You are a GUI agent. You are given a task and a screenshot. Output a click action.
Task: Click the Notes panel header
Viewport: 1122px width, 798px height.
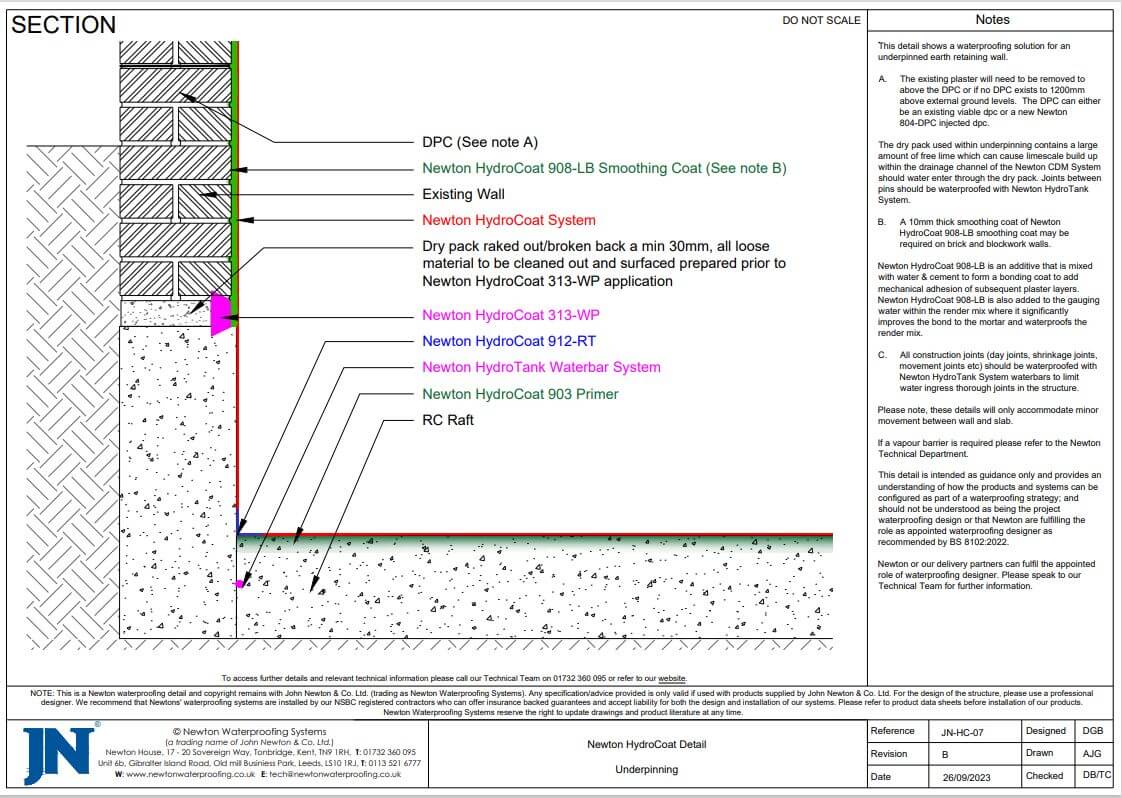992,20
